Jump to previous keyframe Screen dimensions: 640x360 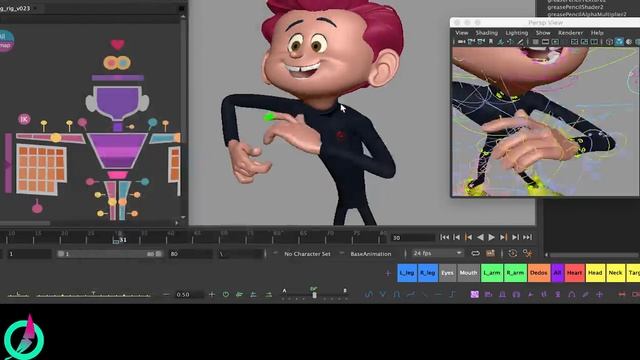coord(469,237)
